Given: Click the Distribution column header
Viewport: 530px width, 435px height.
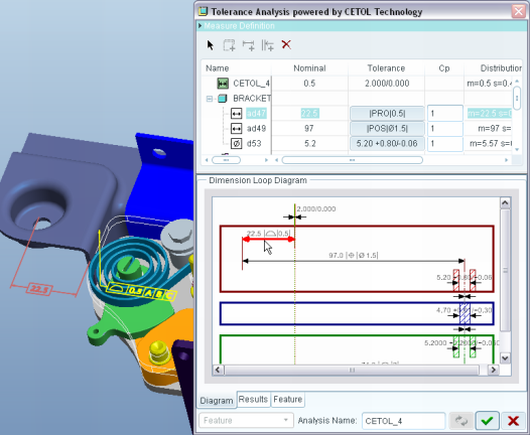Looking at the screenshot, I should pyautogui.click(x=501, y=68).
